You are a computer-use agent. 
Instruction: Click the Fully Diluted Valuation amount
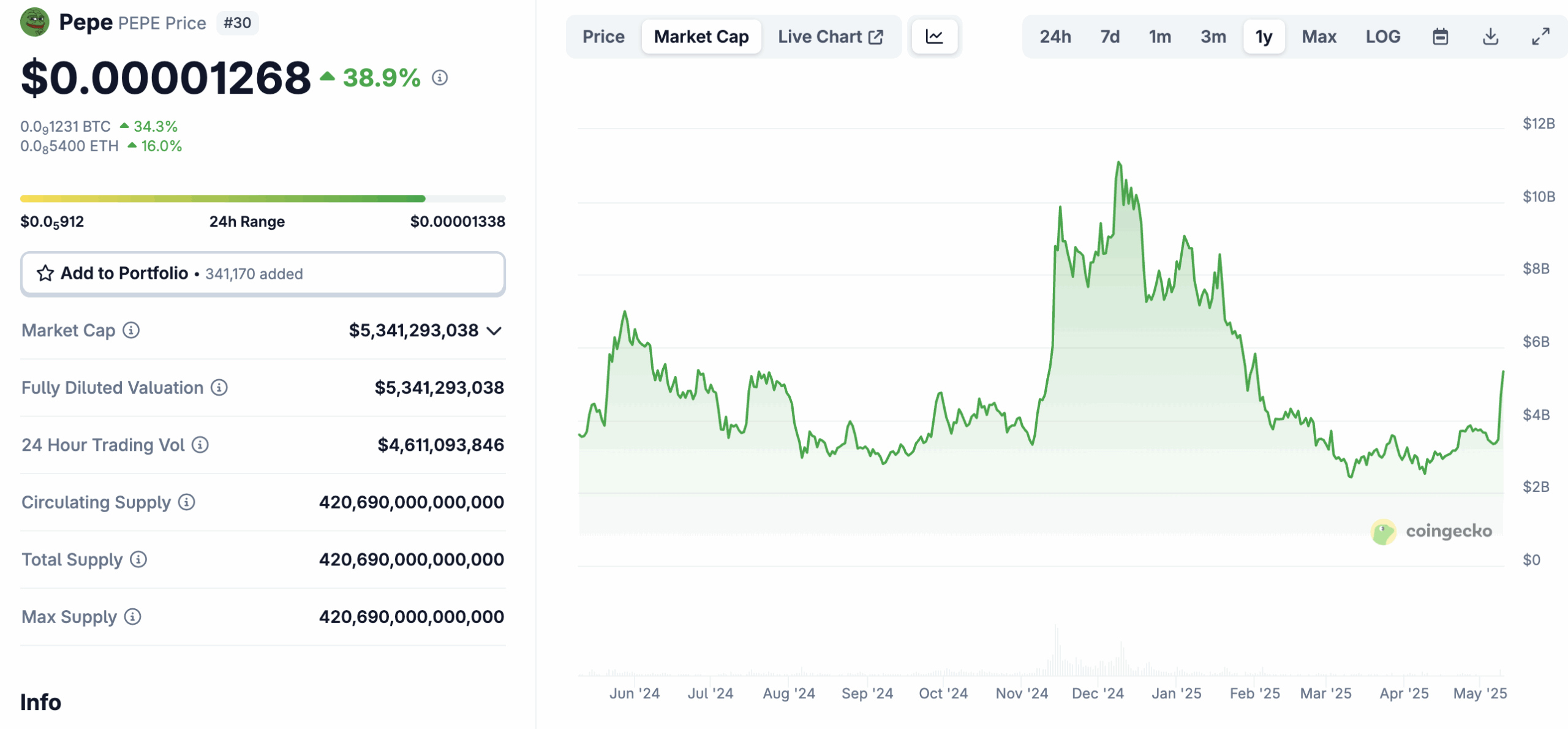439,388
